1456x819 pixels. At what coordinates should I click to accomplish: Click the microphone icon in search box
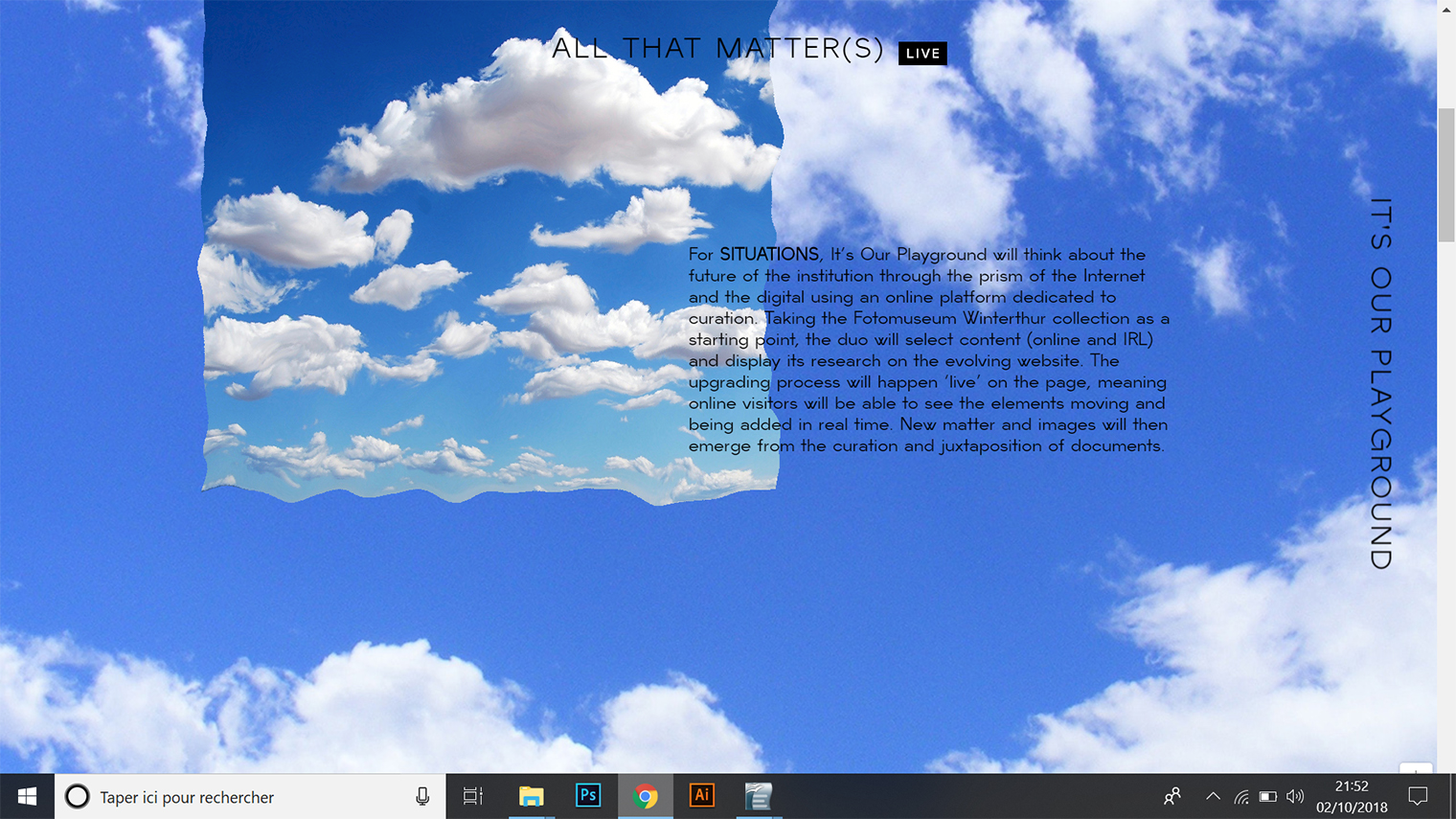click(422, 797)
